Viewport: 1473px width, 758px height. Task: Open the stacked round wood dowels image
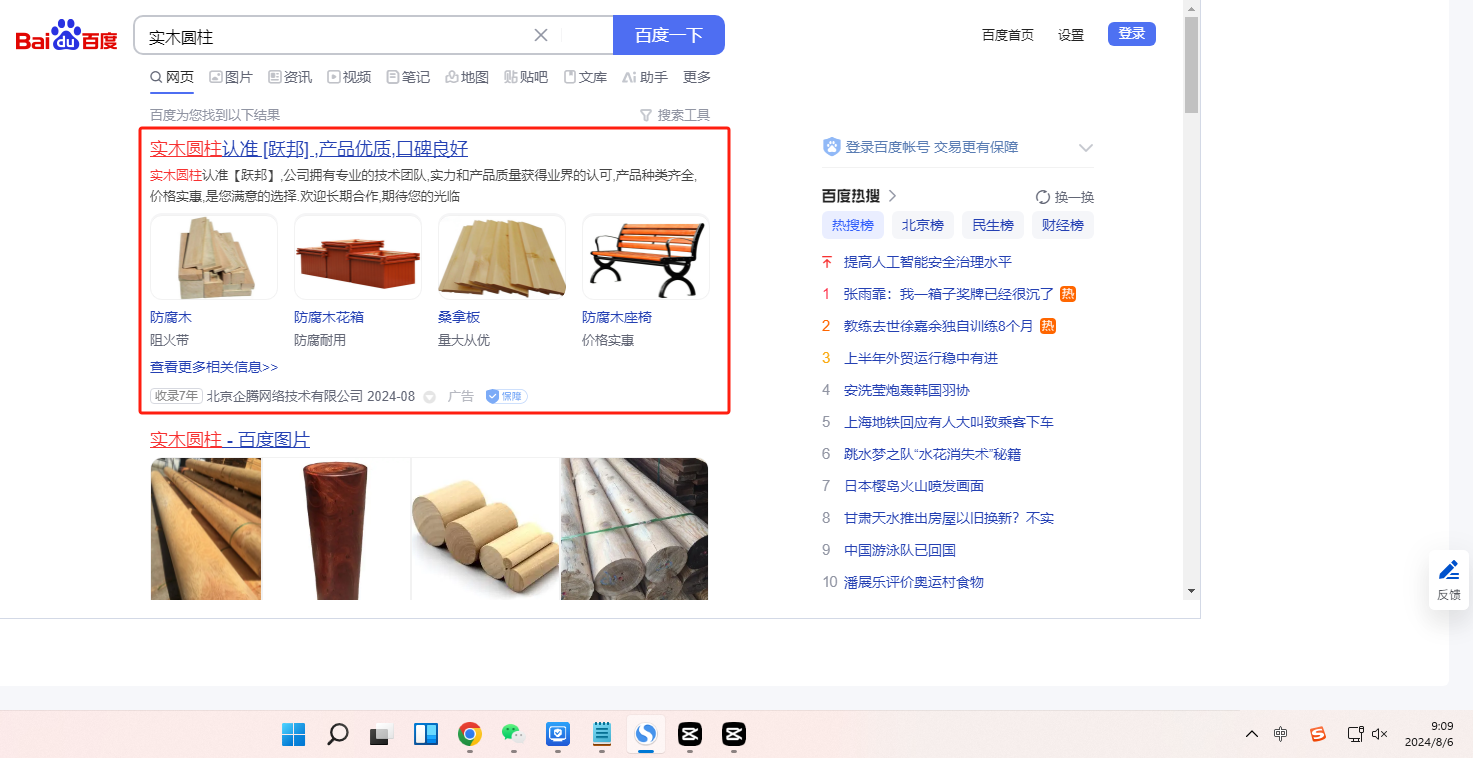(485, 529)
